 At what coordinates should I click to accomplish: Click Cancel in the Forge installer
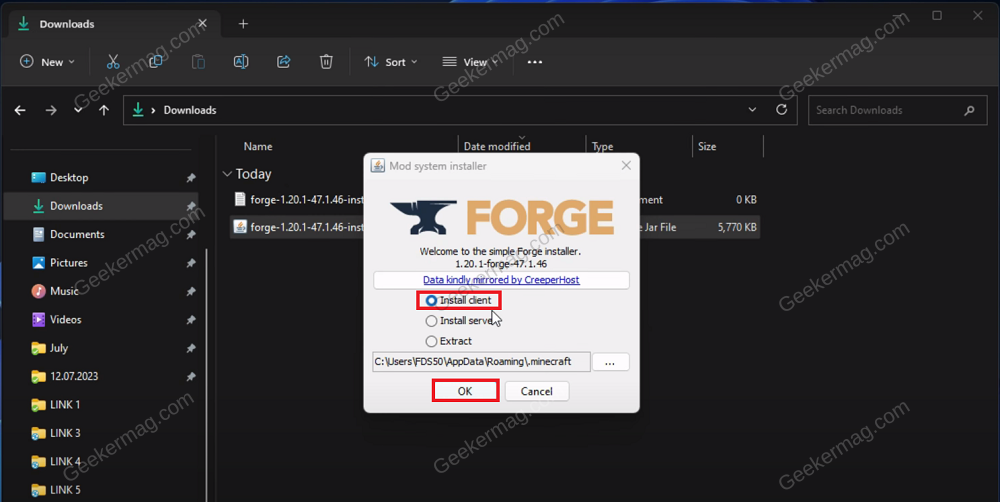pyautogui.click(x=536, y=391)
